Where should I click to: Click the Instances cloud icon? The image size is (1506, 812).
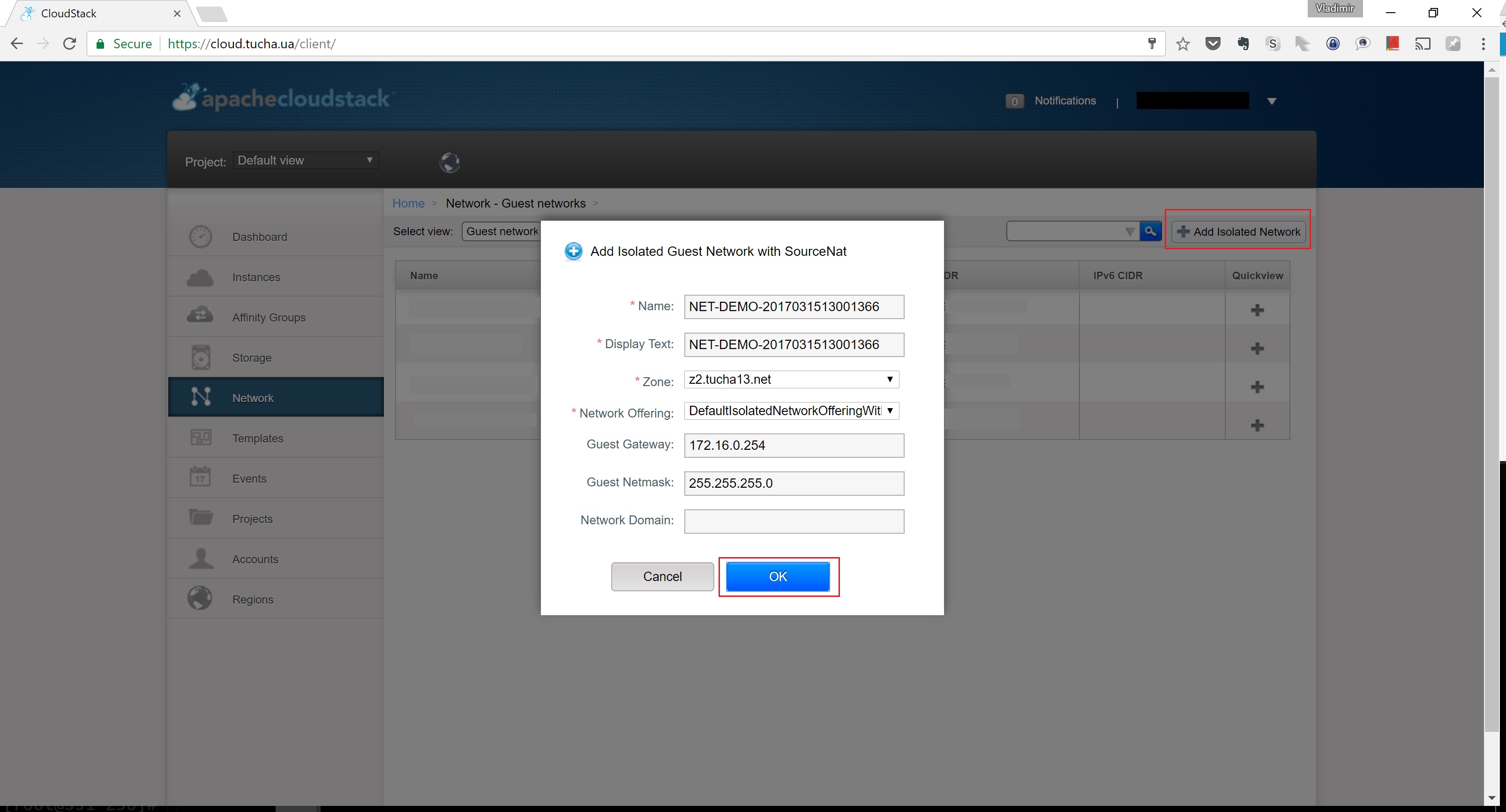pos(200,277)
